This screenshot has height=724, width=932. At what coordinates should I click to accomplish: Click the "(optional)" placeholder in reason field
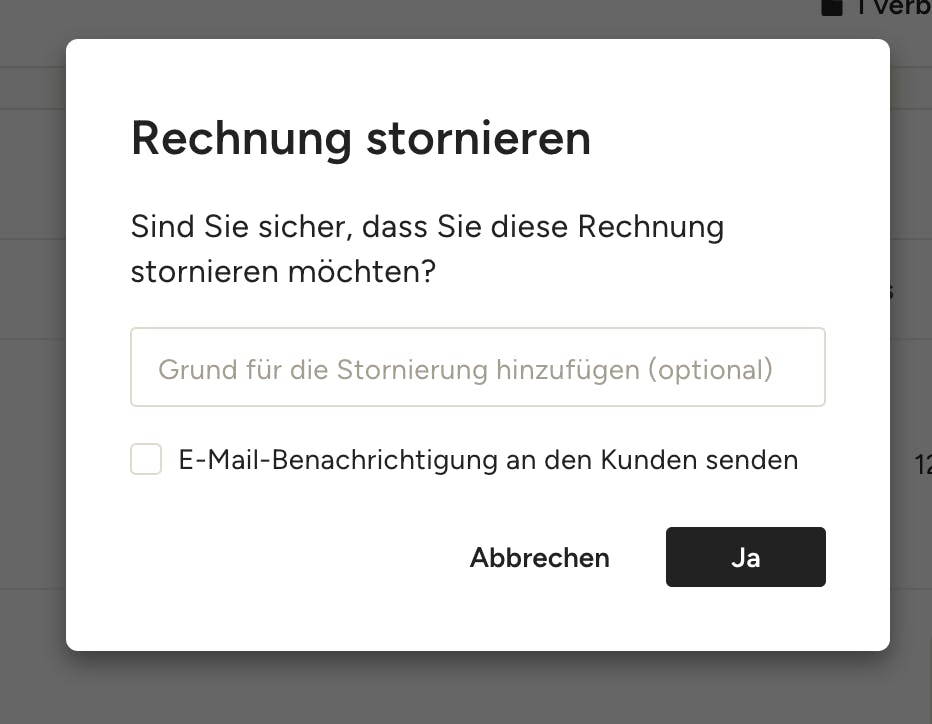[x=711, y=370]
